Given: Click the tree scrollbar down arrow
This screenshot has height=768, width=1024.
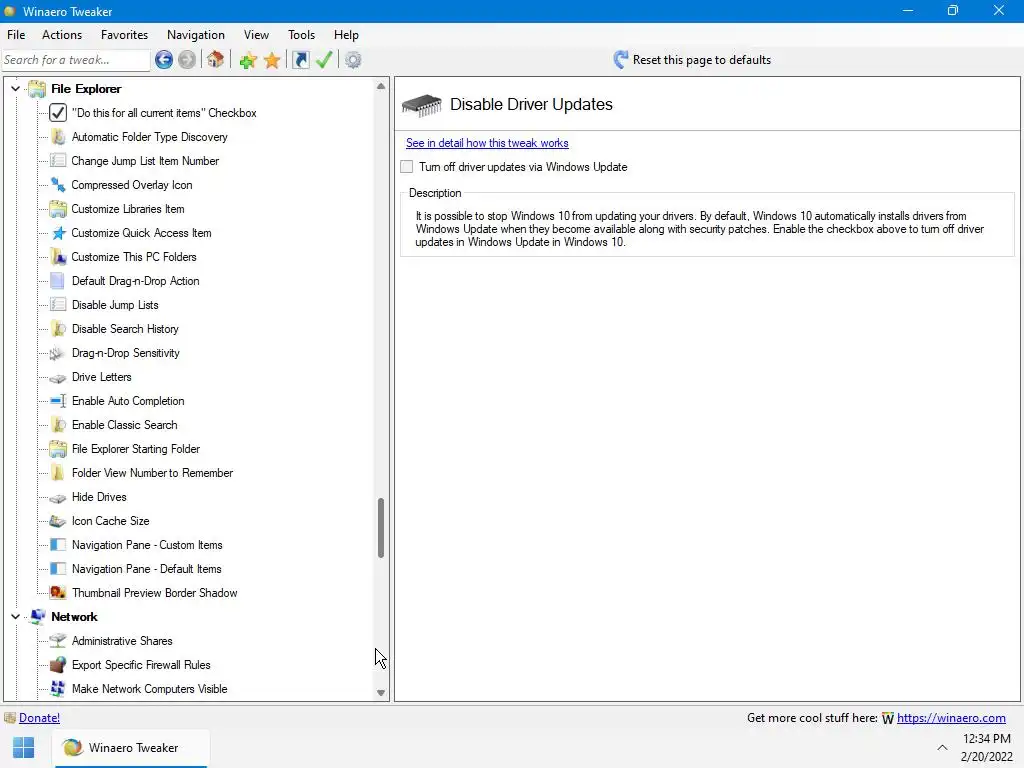Looking at the screenshot, I should (x=381, y=693).
